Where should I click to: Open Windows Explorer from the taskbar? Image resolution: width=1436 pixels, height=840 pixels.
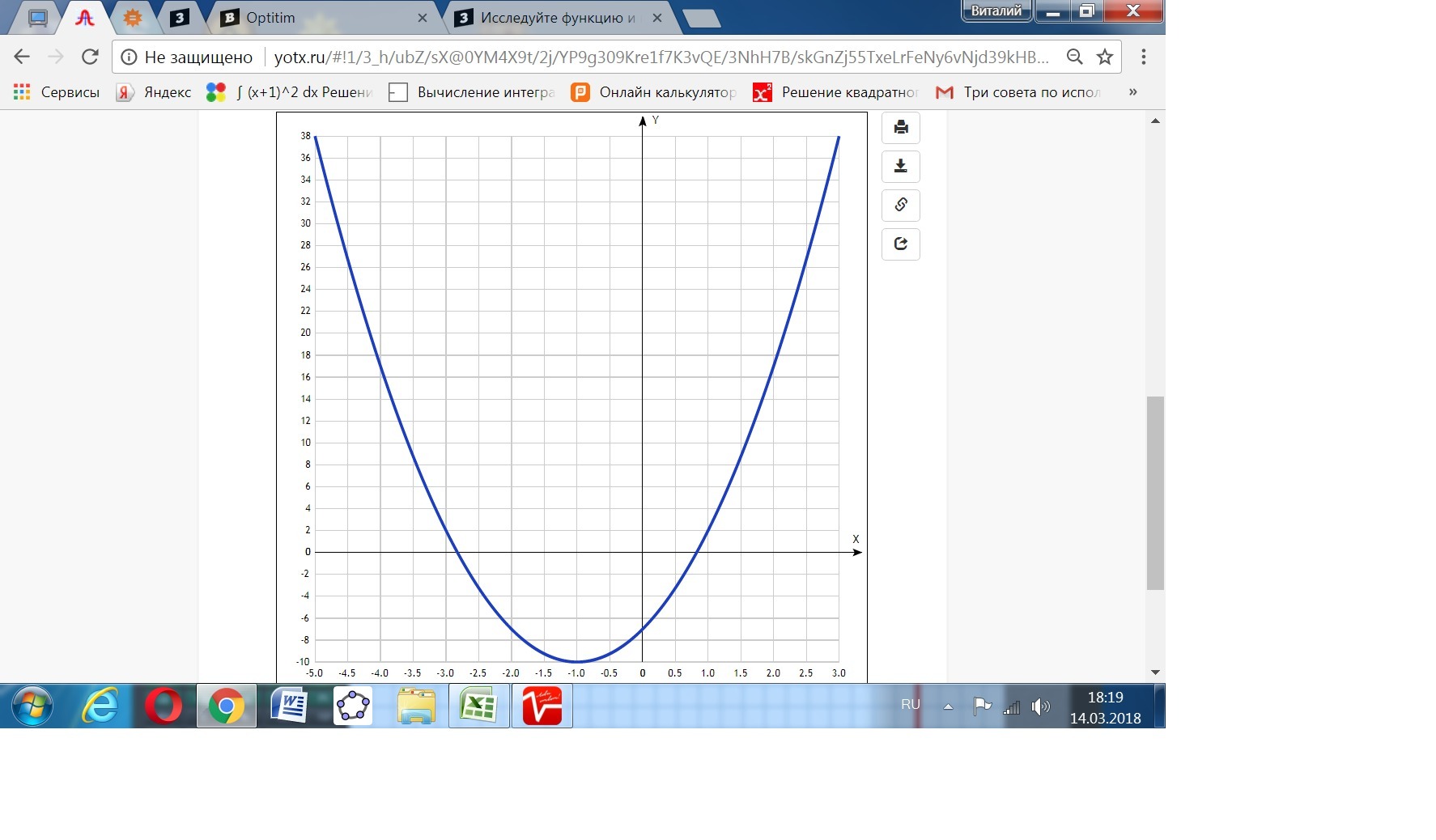[x=416, y=706]
